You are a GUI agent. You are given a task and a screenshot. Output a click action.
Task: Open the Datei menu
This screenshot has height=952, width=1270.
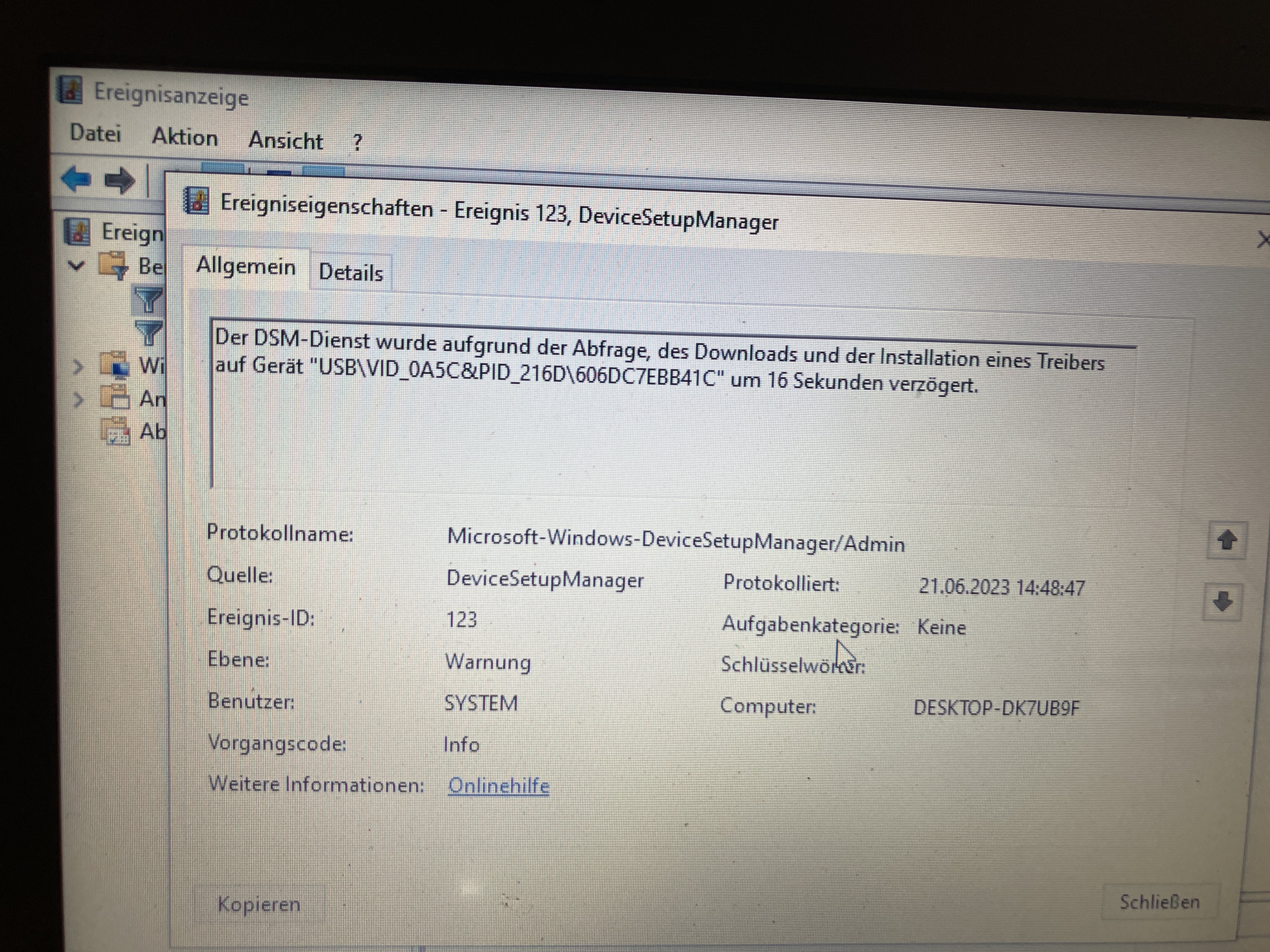tap(95, 133)
